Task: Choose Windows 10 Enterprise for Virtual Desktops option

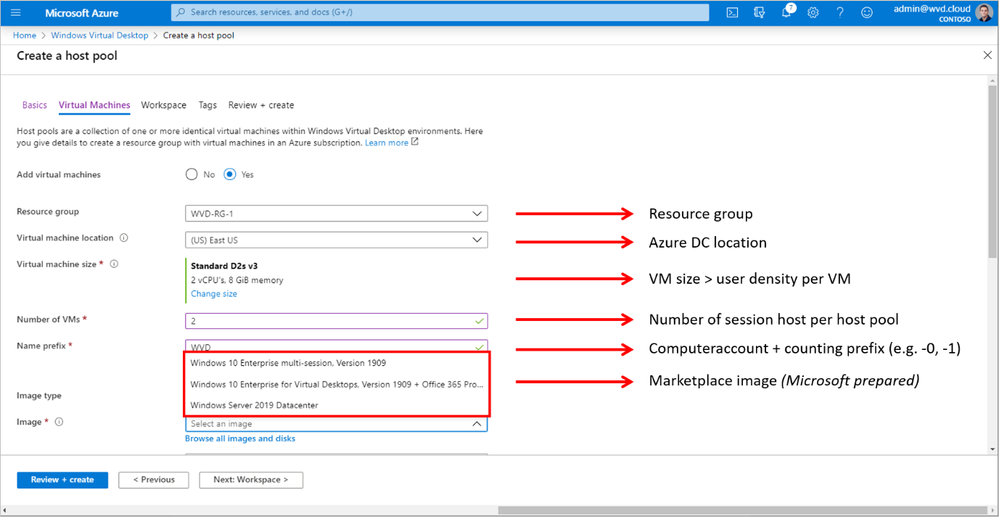Action: (336, 384)
